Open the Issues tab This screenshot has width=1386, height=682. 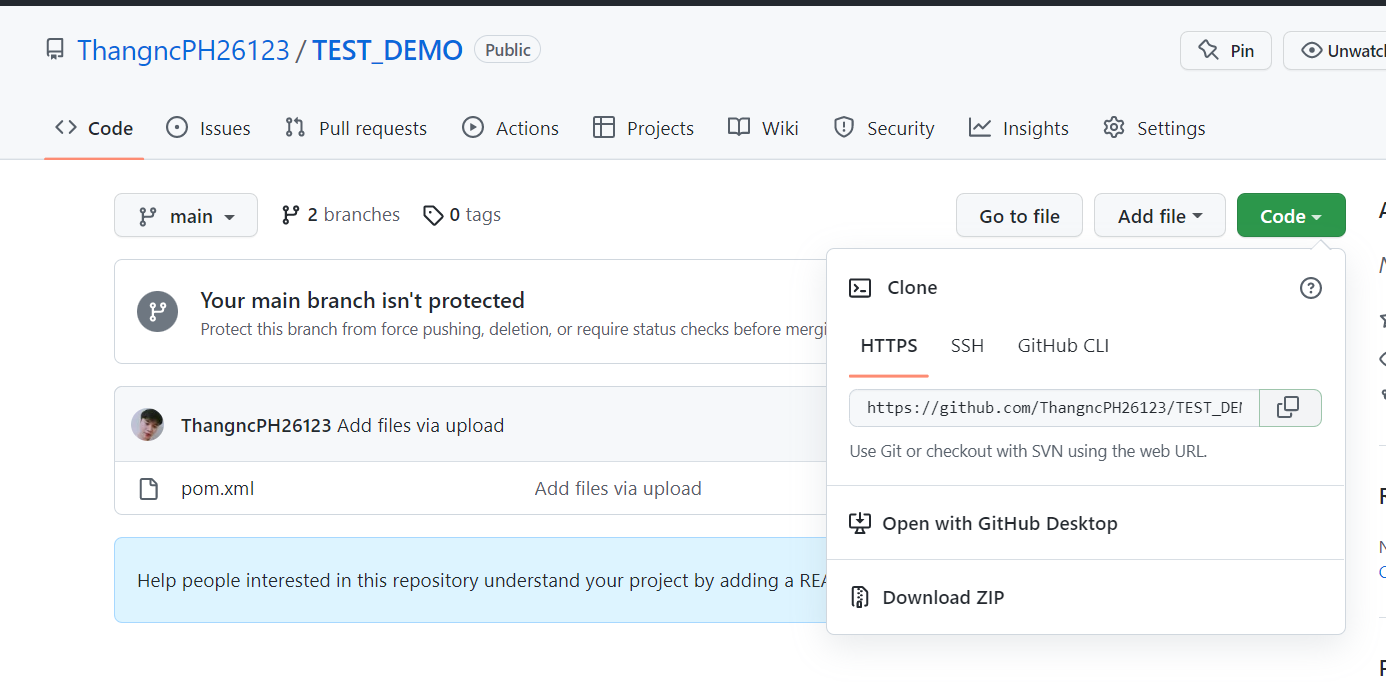(x=208, y=128)
